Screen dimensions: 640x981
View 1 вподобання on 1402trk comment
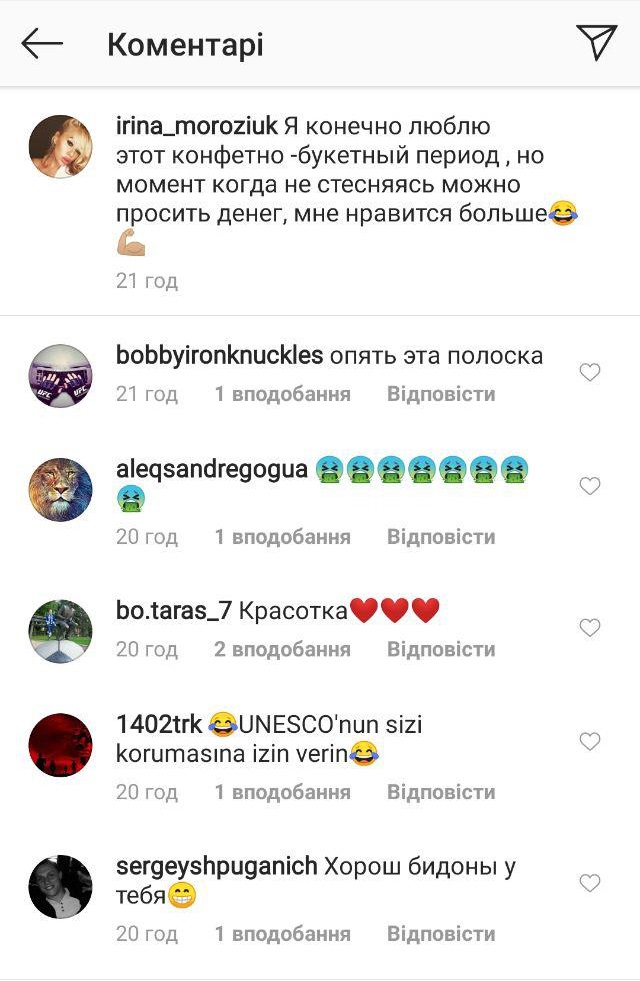coord(282,792)
